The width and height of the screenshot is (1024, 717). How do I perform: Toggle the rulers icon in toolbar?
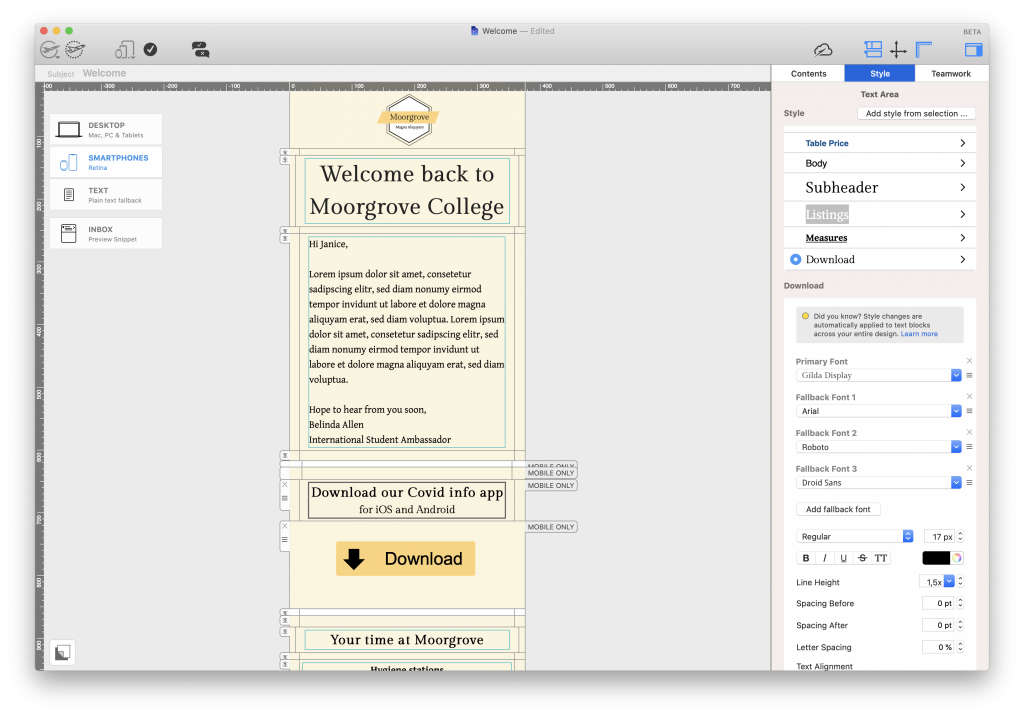click(x=923, y=50)
